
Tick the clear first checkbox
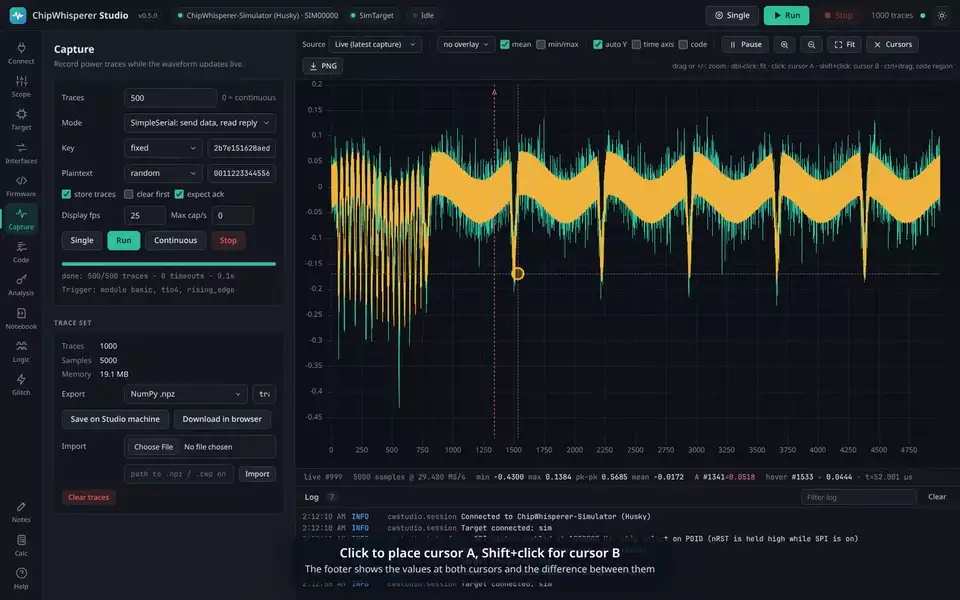(x=129, y=194)
